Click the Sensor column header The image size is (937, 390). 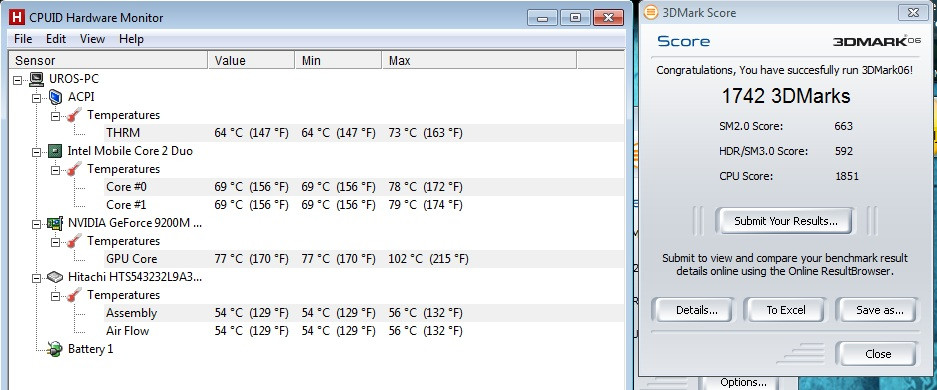pyautogui.click(x=108, y=60)
